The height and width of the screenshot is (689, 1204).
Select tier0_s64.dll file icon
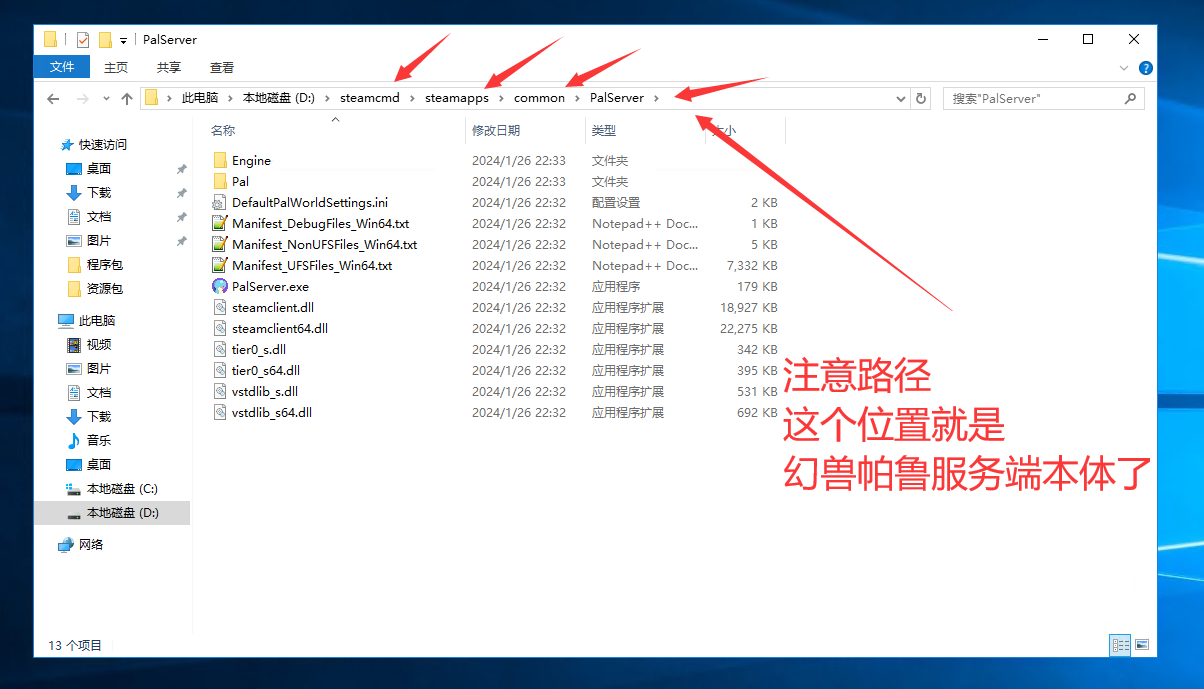coord(220,370)
